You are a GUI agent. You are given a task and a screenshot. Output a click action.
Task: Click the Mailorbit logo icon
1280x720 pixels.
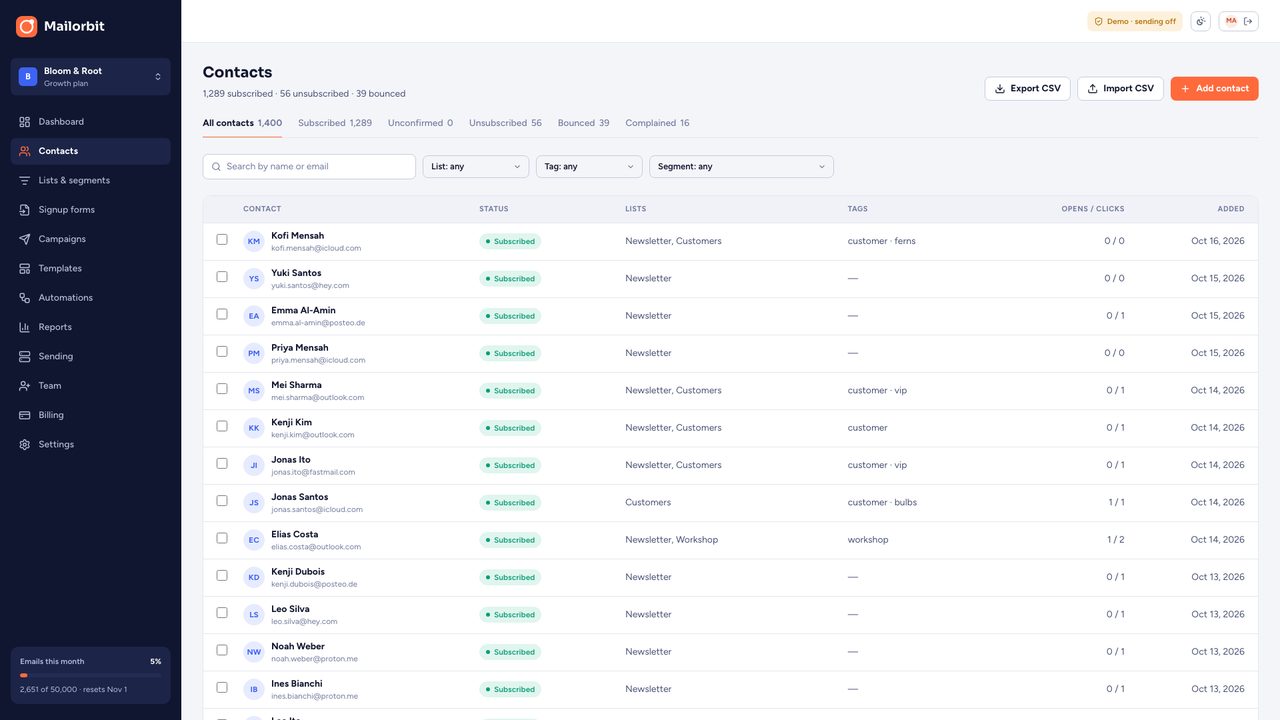coord(26,26)
